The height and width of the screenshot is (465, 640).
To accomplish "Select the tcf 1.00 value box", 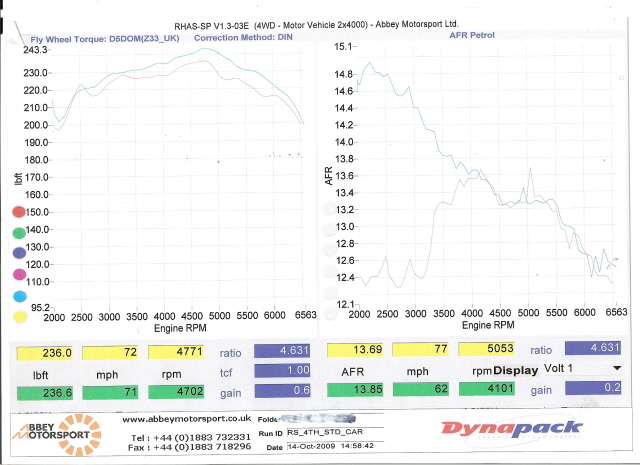I will (x=282, y=371).
